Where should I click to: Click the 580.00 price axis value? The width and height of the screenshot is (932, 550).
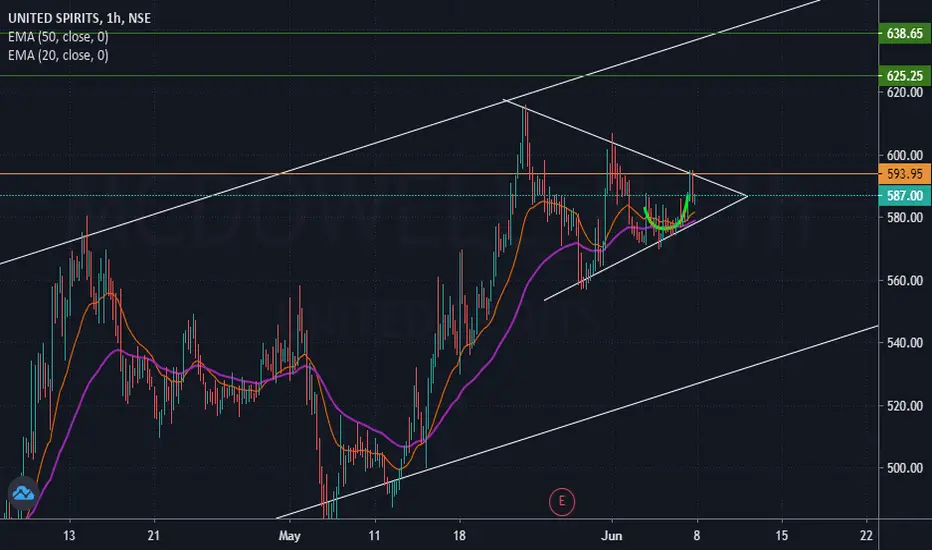(x=905, y=218)
